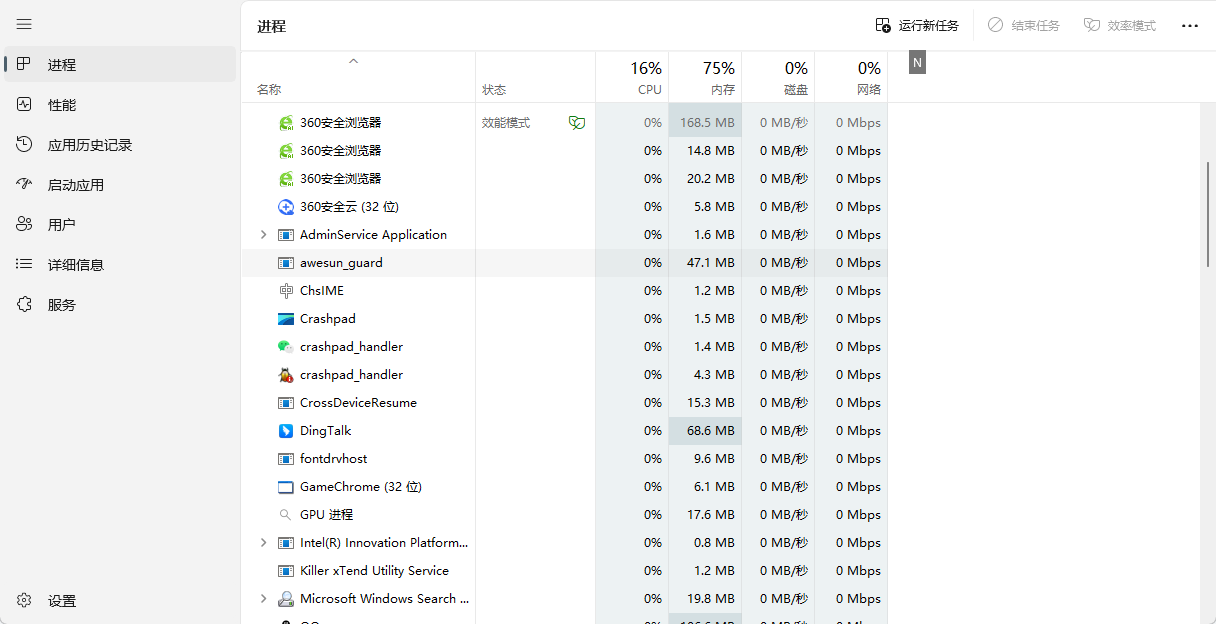1216x624 pixels.
Task: Go to 启动应用 startup apps
Action: (x=75, y=185)
